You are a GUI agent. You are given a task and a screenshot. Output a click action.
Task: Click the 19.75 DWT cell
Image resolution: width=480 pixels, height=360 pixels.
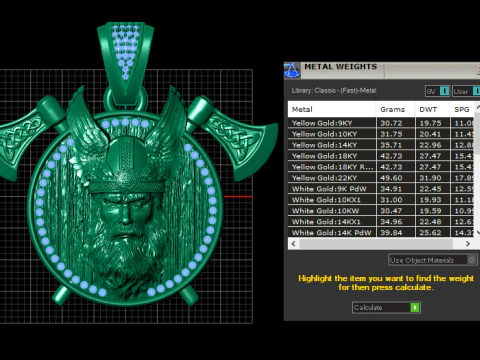[x=433, y=123]
